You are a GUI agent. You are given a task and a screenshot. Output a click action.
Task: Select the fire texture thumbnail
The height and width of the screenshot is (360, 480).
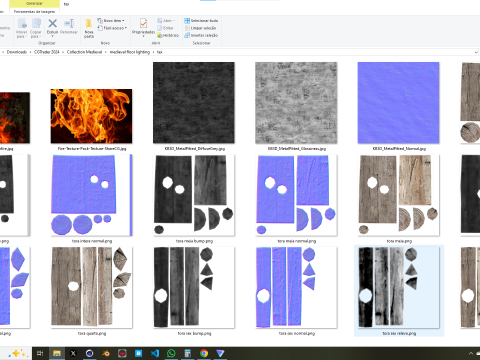(91, 116)
